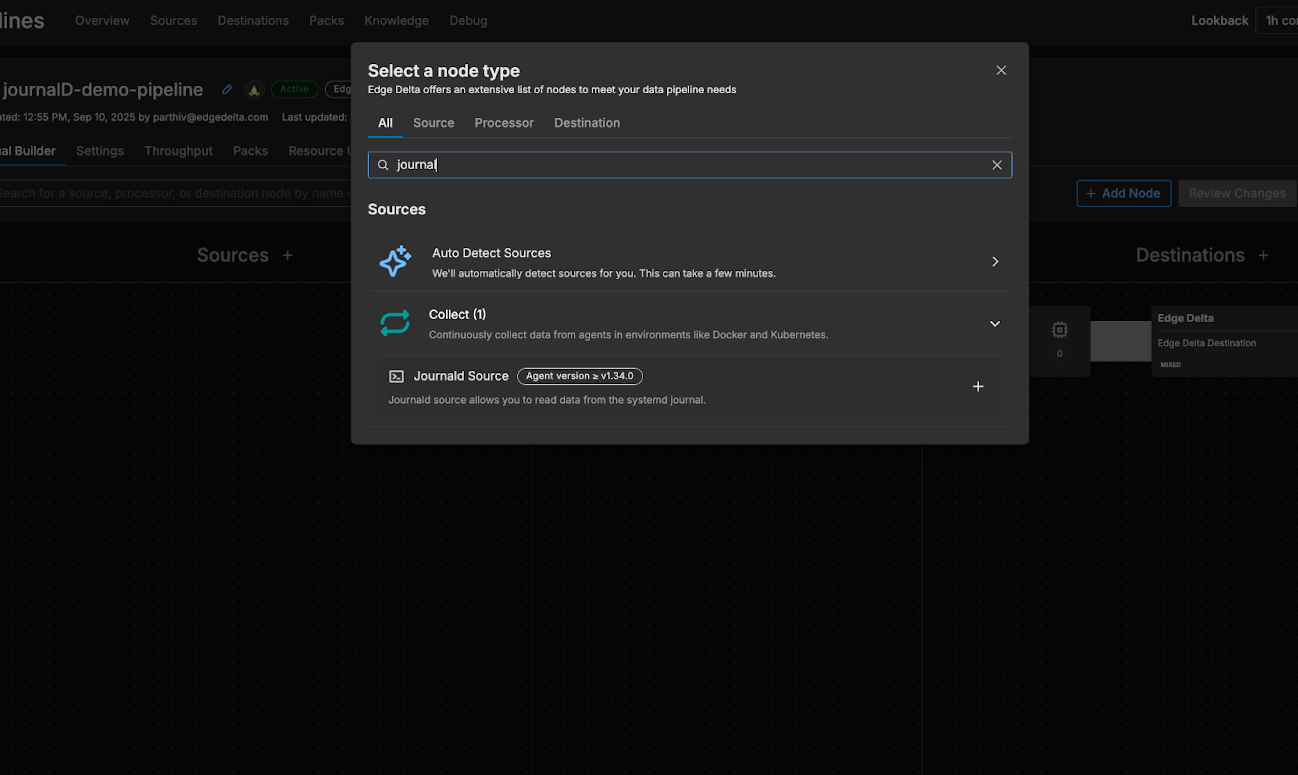Click the Linux penguin icon in header
This screenshot has height=775, width=1298.
tap(254, 89)
